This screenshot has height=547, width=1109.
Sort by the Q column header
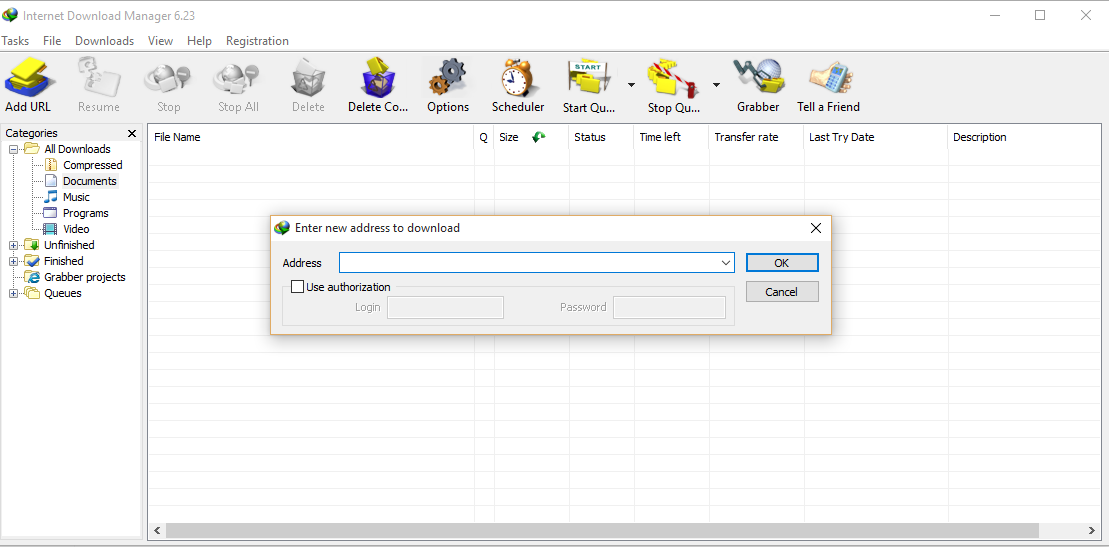point(484,137)
